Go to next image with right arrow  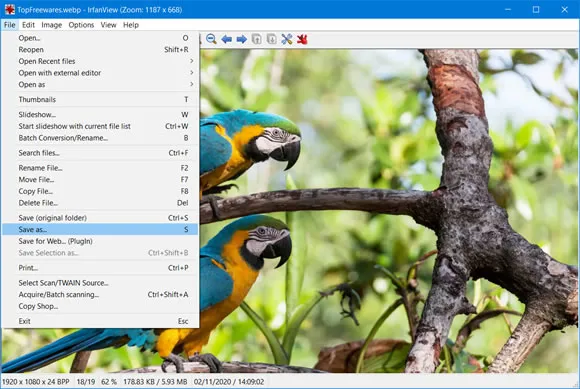[242, 39]
